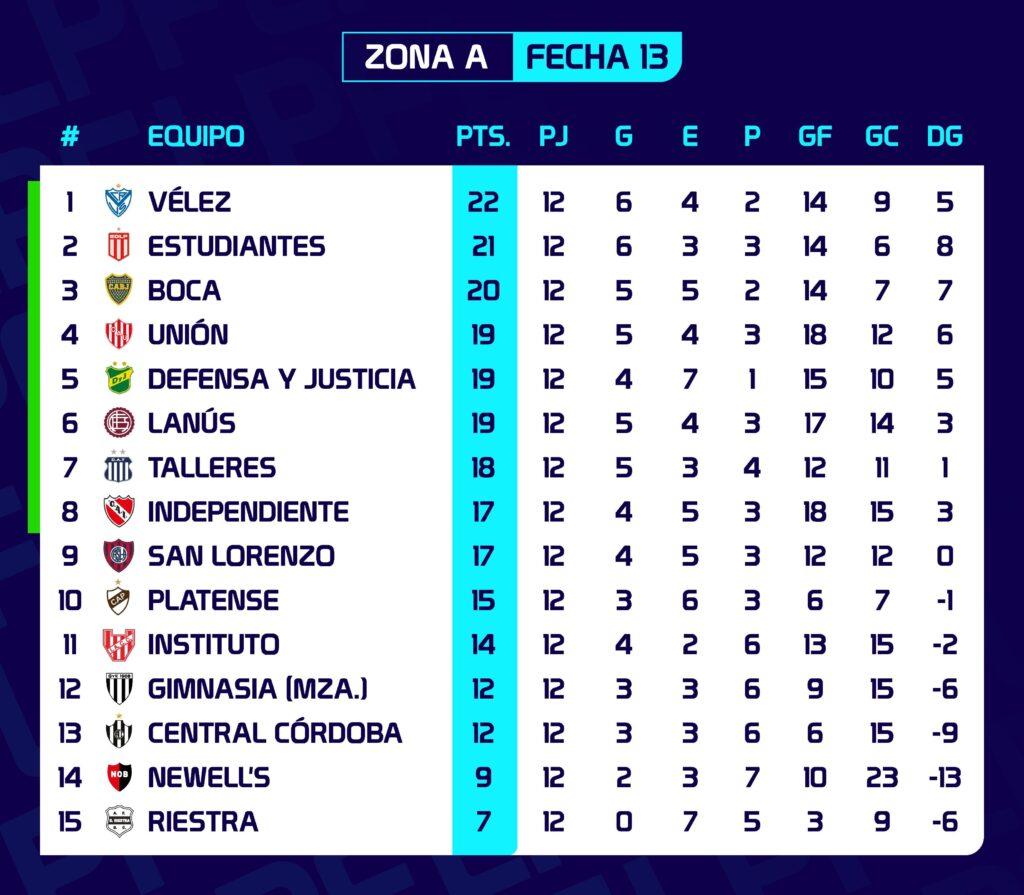Click the green qualification zone bar
This screenshot has width=1024, height=895.
coord(33,356)
